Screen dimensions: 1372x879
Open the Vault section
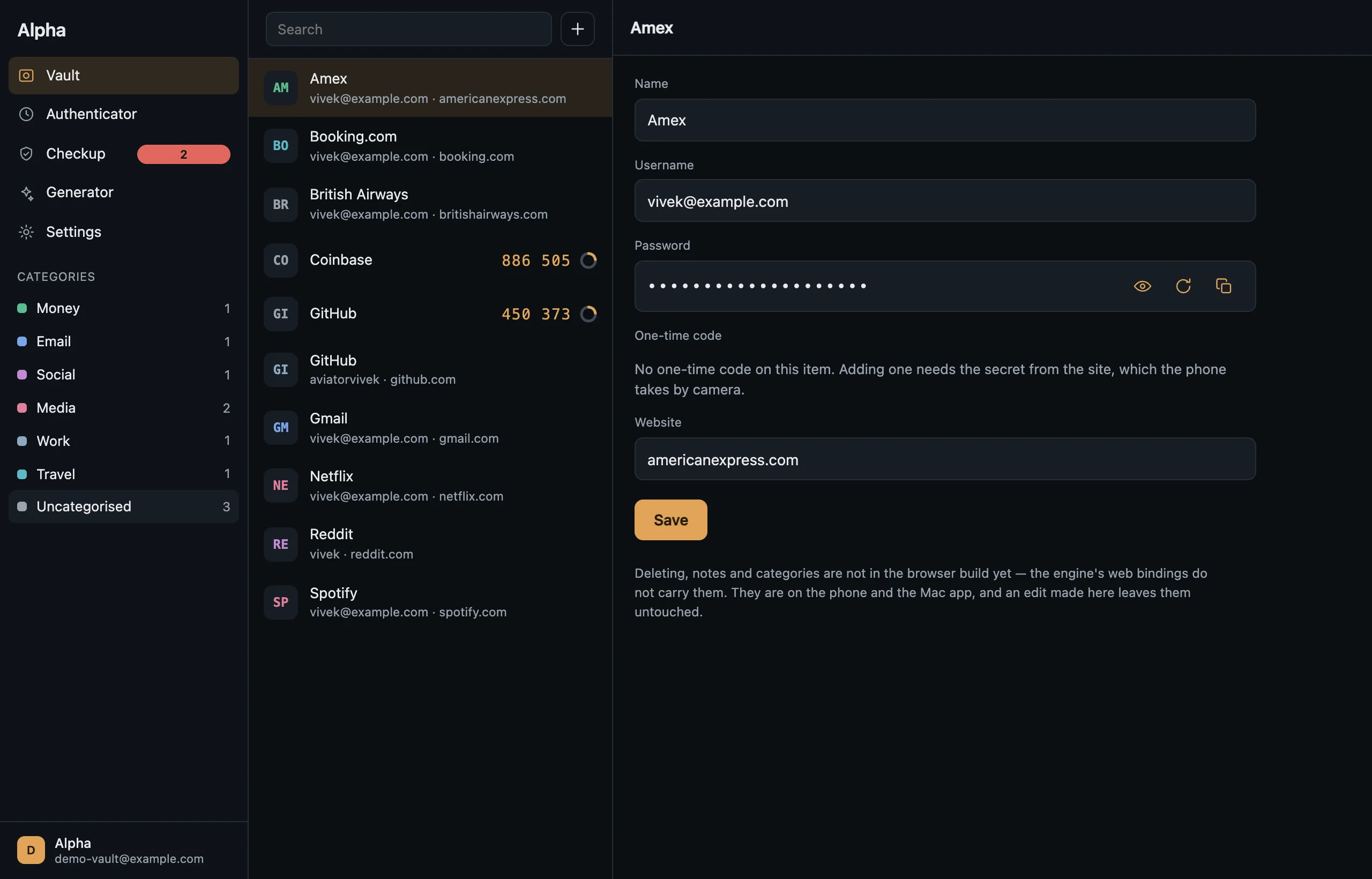click(x=124, y=76)
